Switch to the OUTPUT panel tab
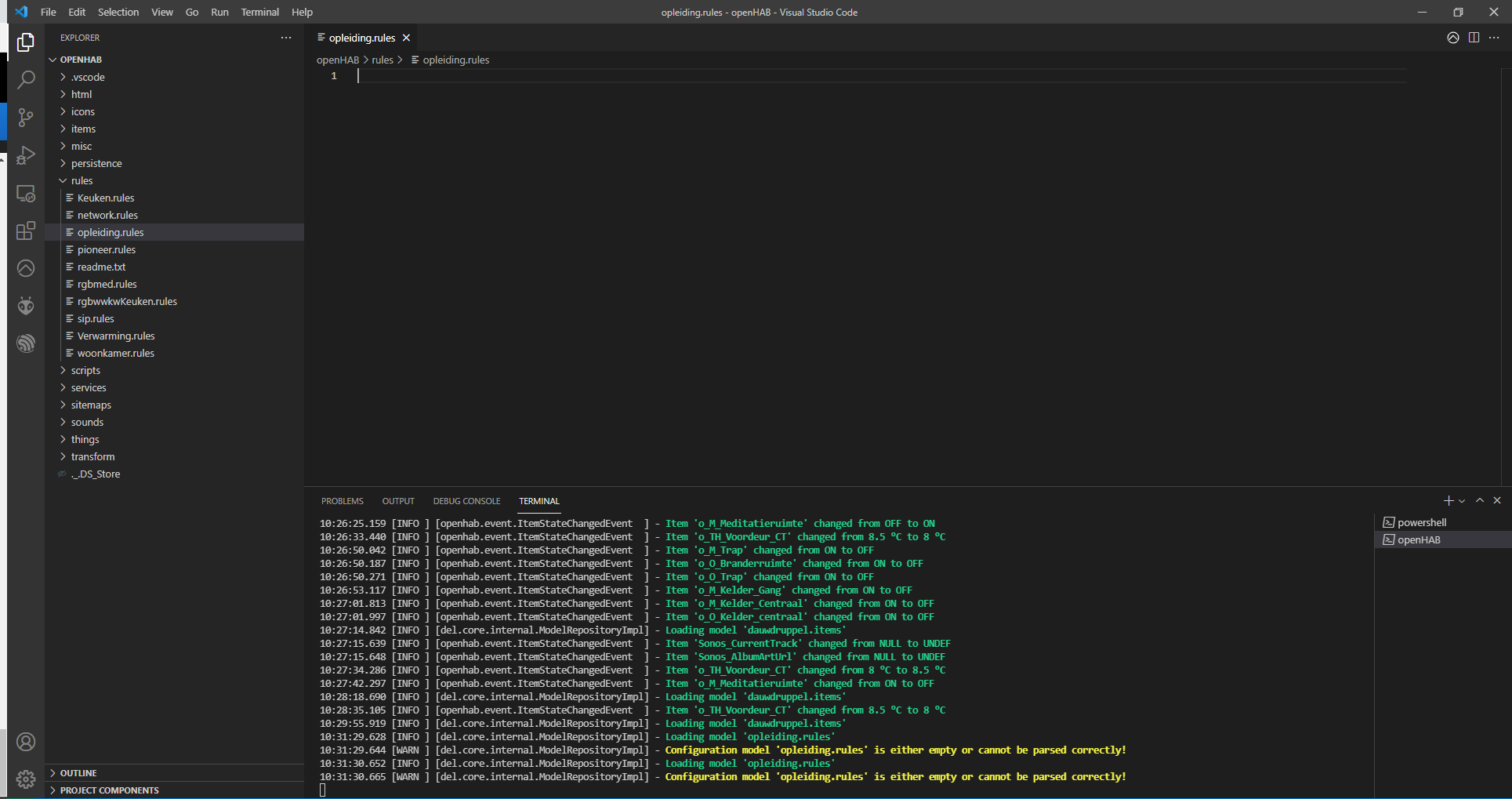The height and width of the screenshot is (799, 1512). 398,501
